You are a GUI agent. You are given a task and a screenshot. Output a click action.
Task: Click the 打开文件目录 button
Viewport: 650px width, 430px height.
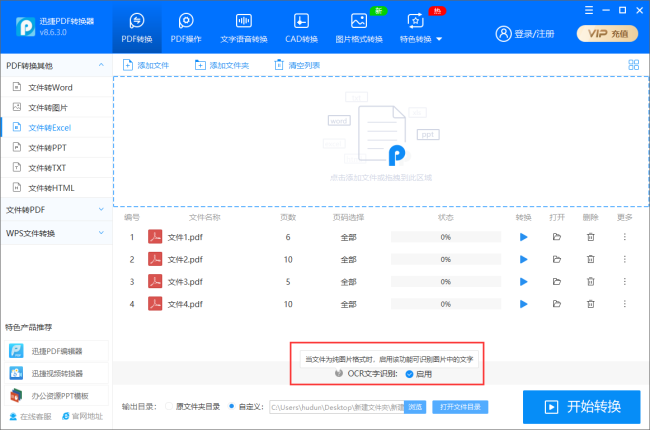[460, 407]
